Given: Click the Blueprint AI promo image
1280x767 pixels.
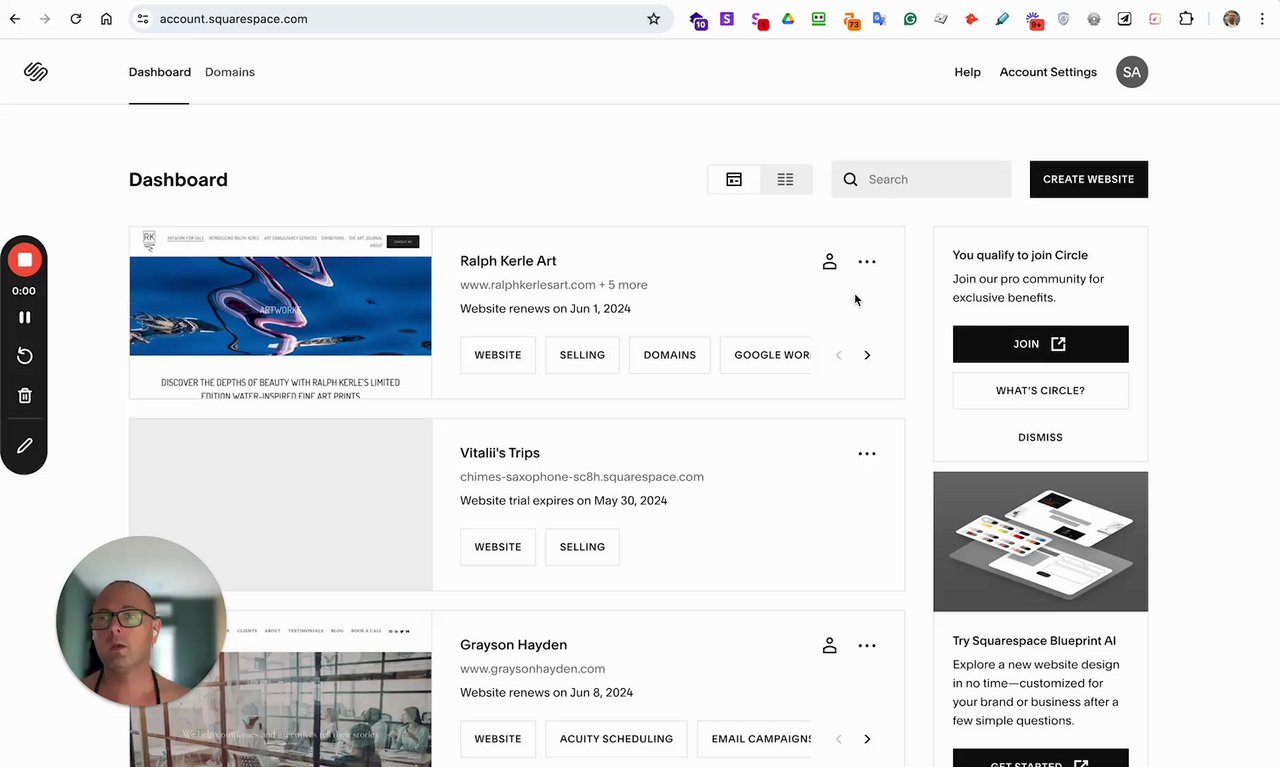Looking at the screenshot, I should point(1040,541).
